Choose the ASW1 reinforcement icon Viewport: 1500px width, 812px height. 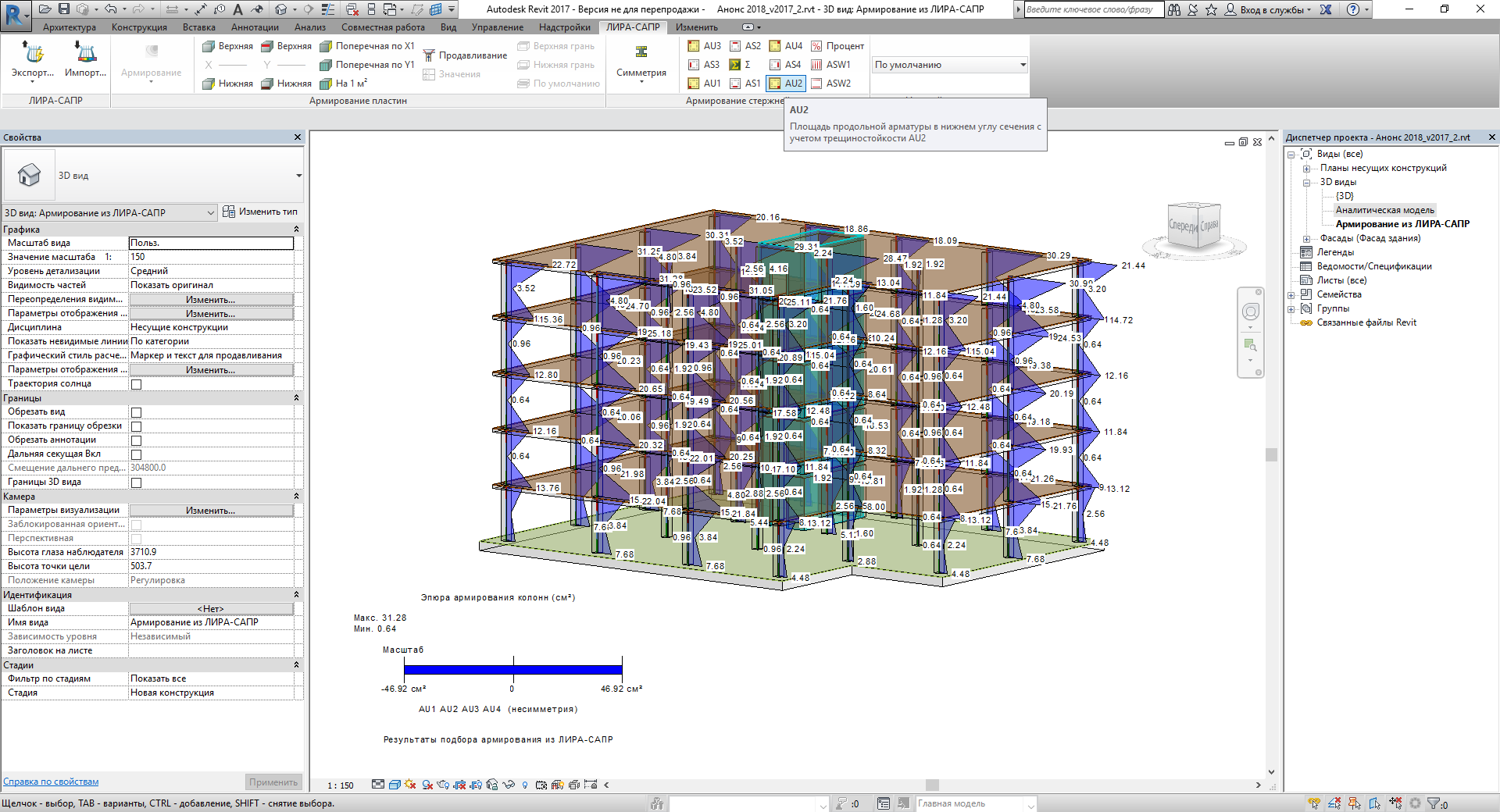click(816, 65)
